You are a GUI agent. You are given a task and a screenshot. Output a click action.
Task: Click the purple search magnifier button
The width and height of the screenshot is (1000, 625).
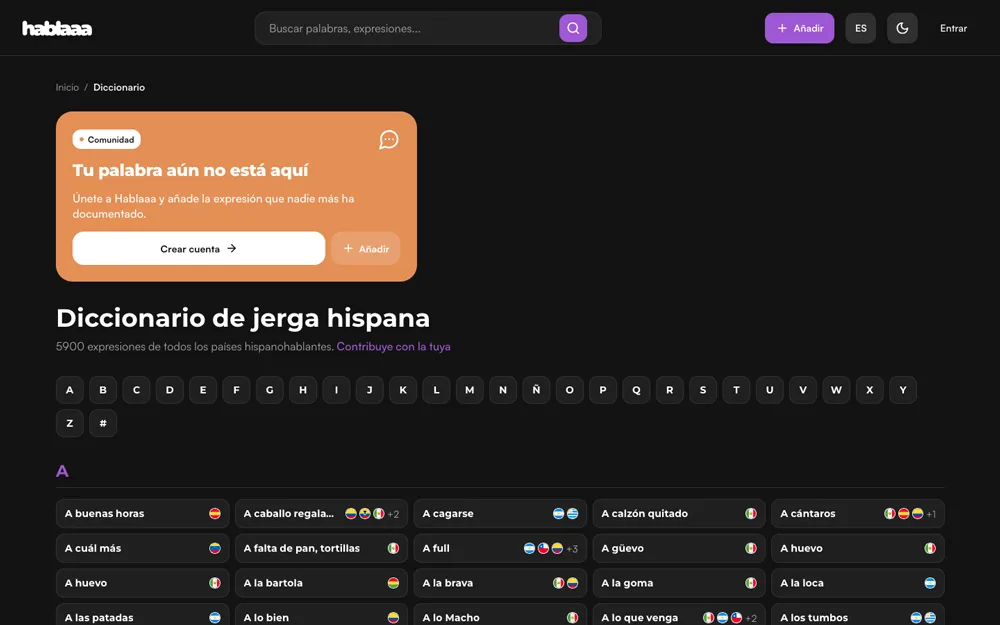[573, 28]
